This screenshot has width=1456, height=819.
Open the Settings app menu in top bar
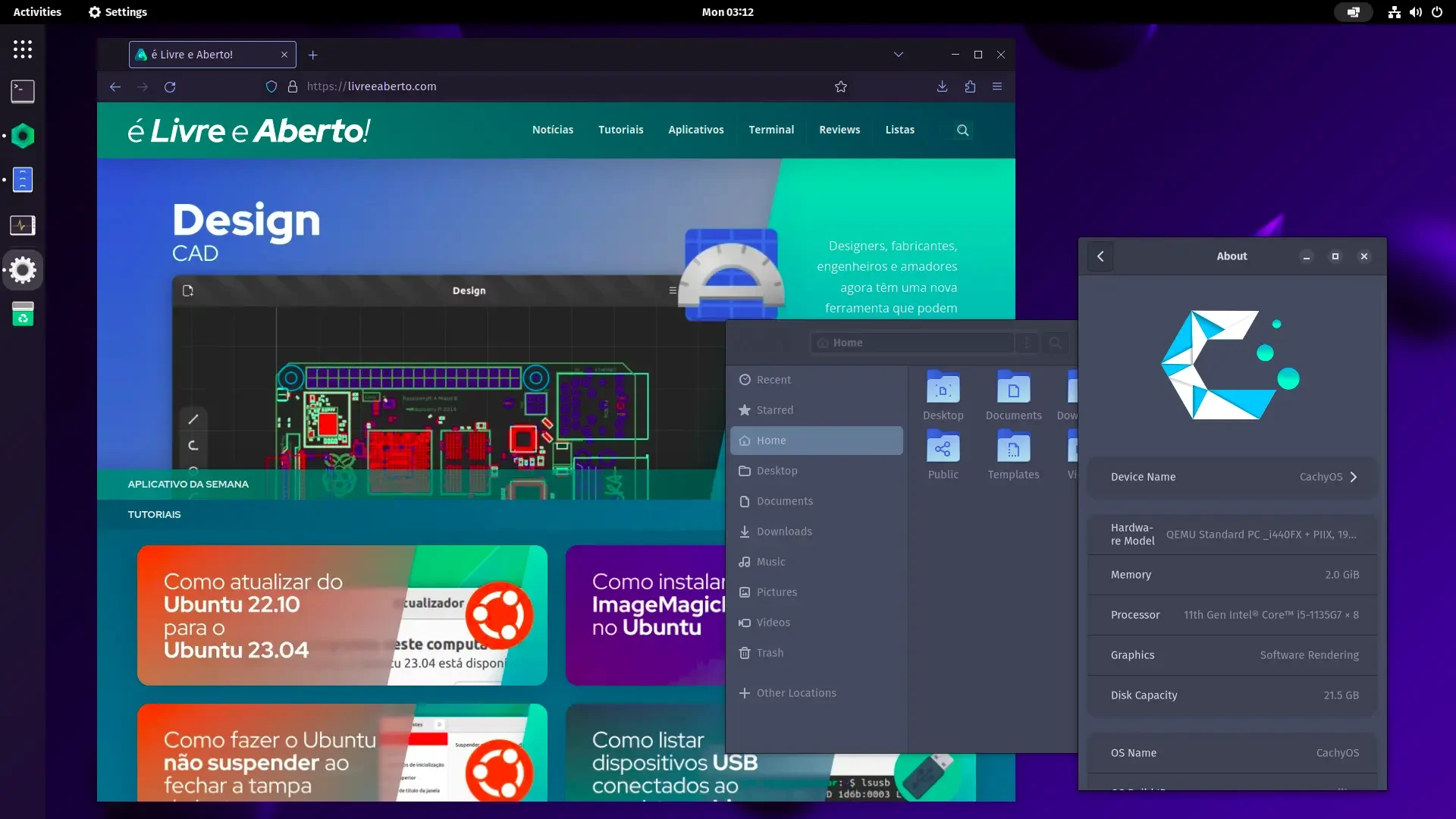[118, 12]
